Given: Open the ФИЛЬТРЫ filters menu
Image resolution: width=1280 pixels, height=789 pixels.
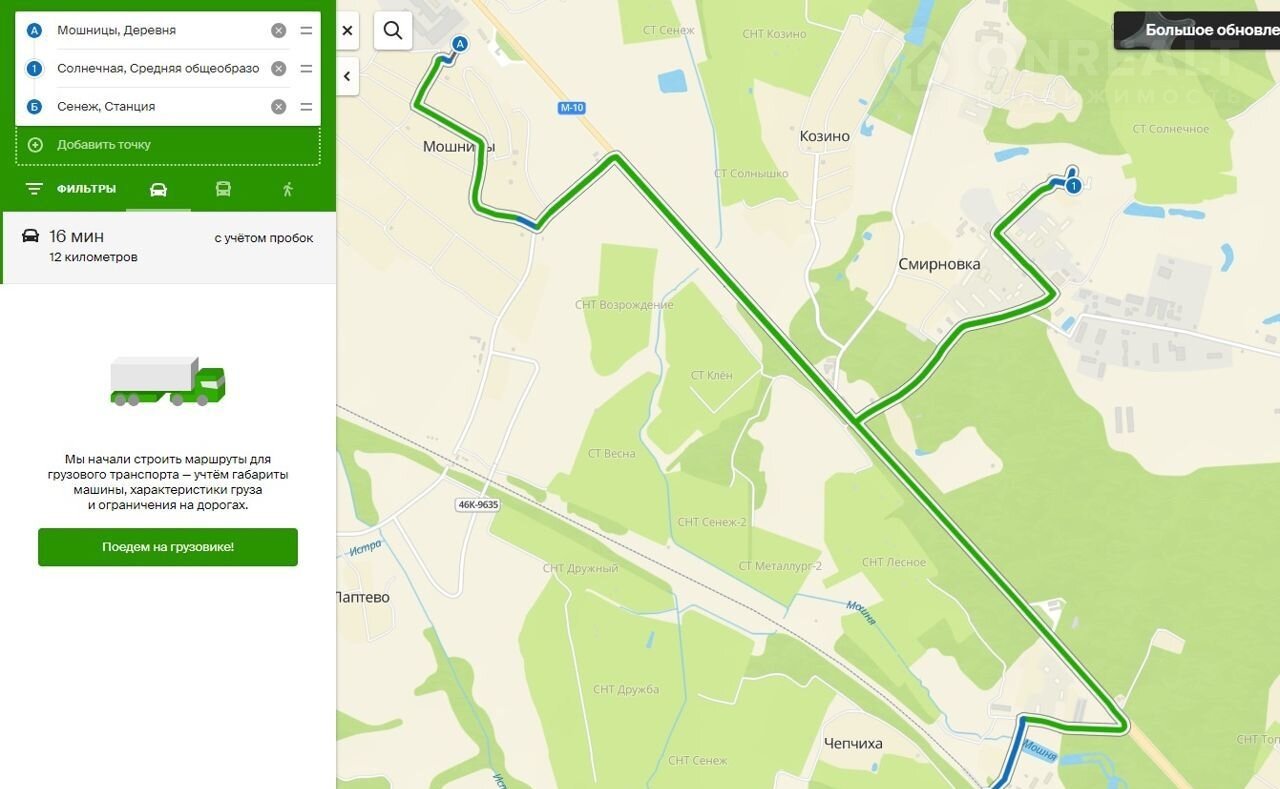Looking at the screenshot, I should tap(70, 189).
